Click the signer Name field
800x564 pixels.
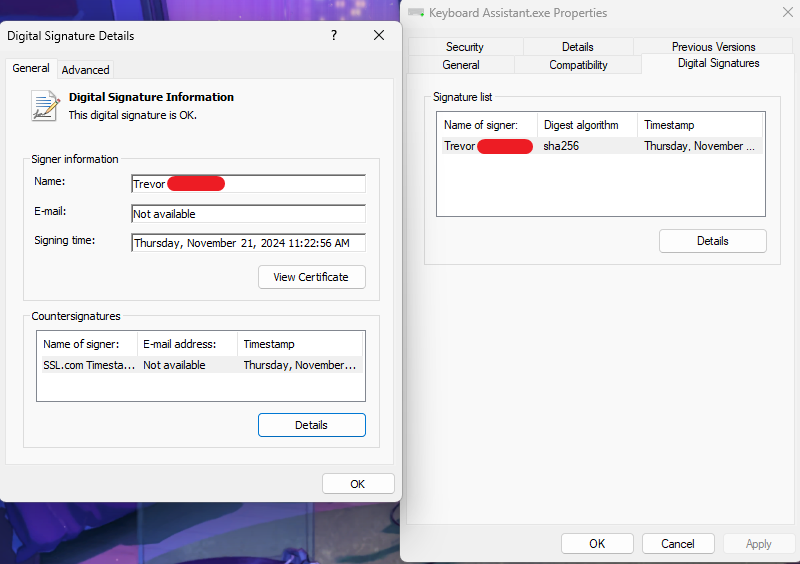[x=248, y=184]
